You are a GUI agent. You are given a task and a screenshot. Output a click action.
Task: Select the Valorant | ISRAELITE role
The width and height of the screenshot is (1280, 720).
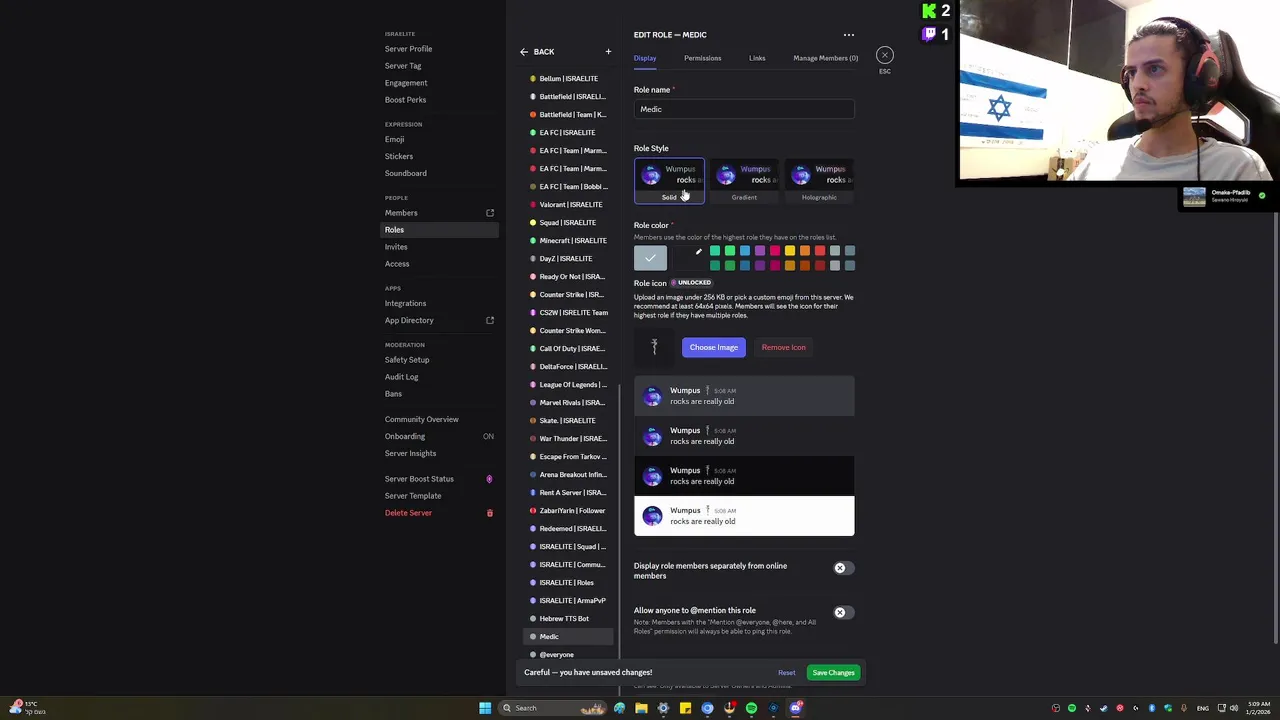pyautogui.click(x=568, y=205)
